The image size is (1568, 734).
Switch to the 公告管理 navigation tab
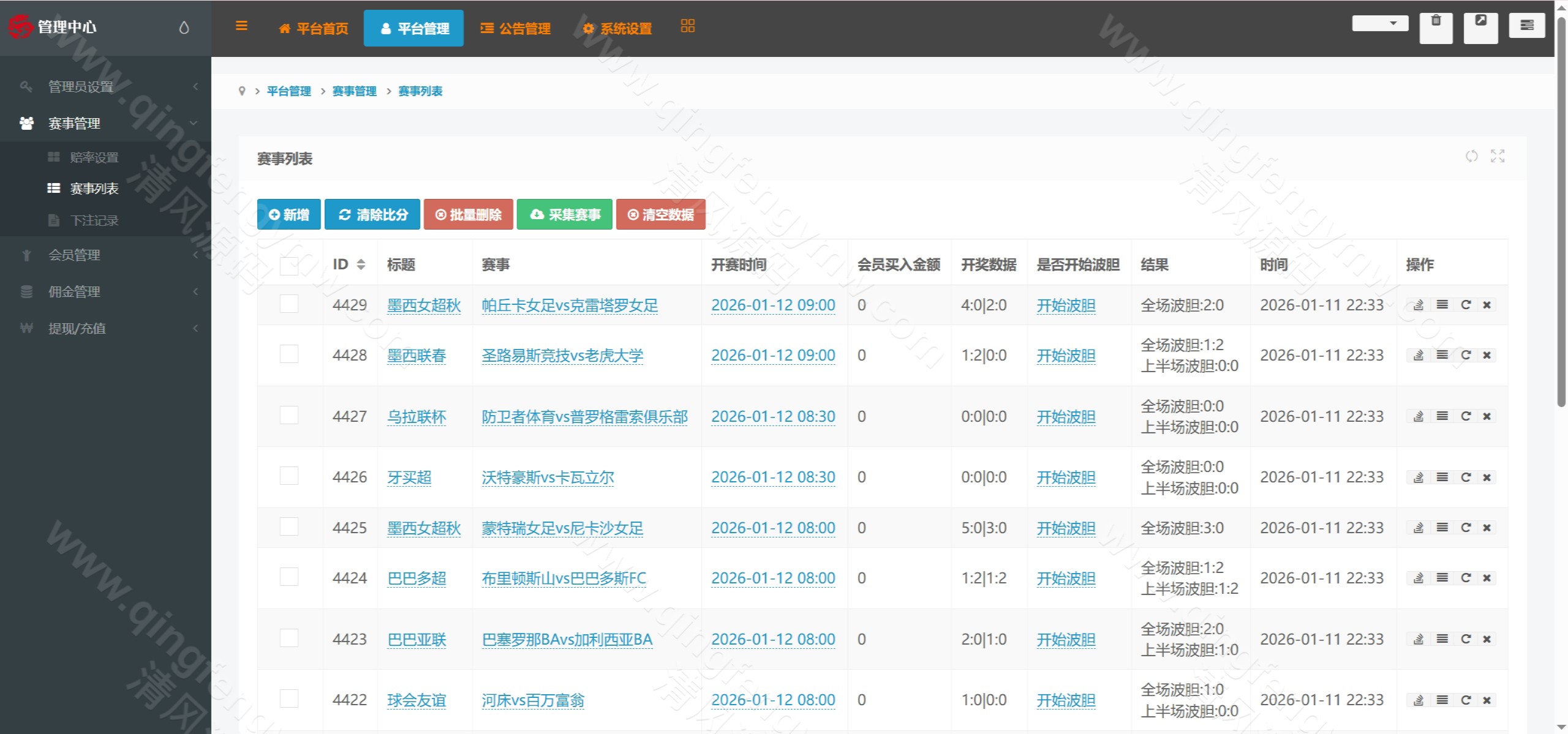[516, 28]
